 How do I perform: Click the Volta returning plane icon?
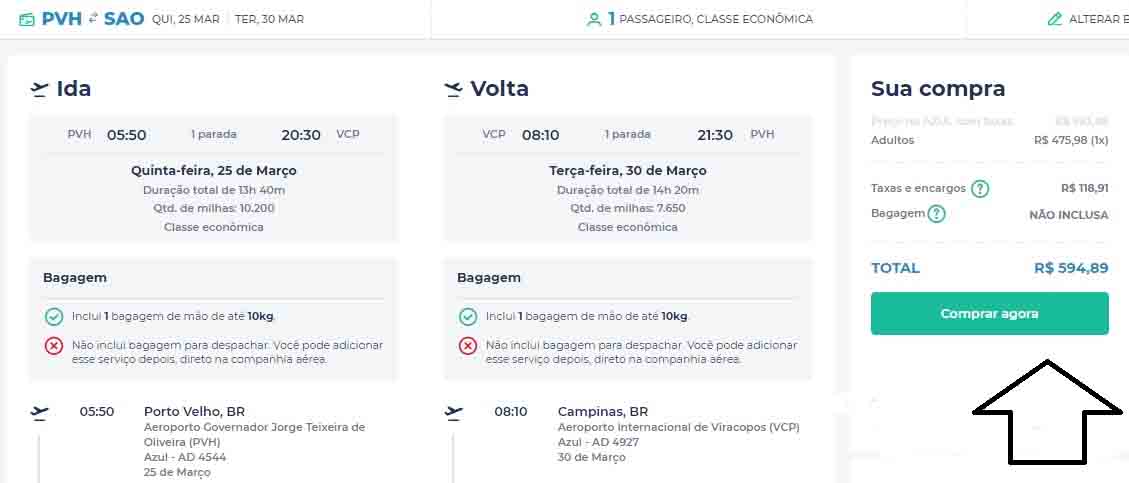pos(453,90)
